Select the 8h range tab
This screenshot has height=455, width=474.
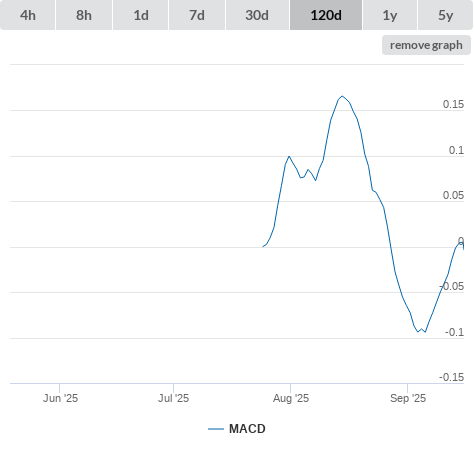tap(84, 15)
